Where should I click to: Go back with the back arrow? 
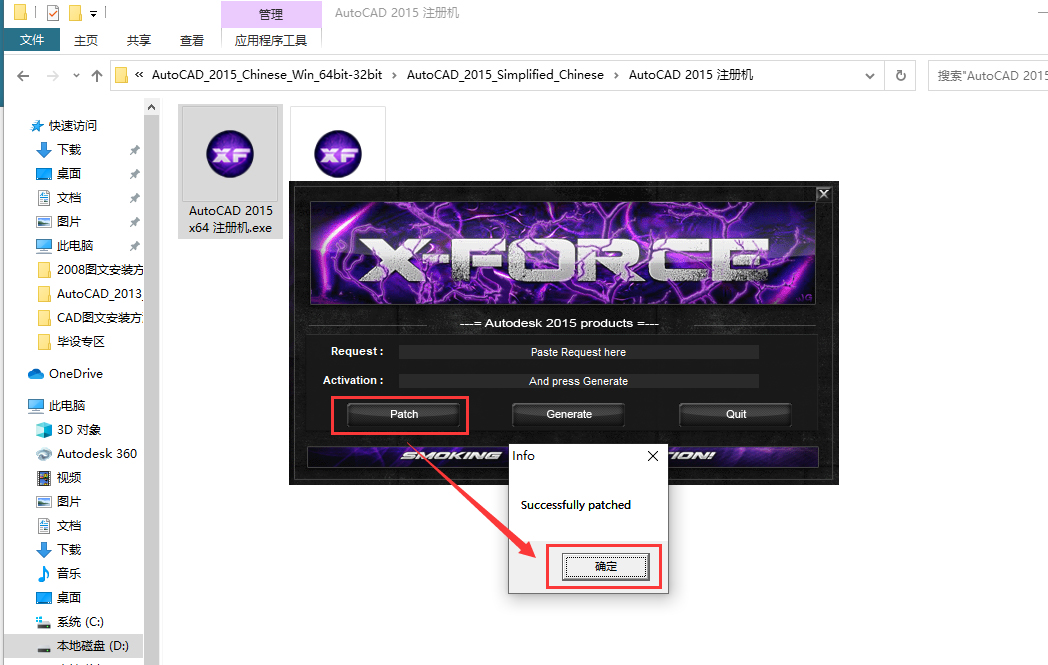coord(23,76)
